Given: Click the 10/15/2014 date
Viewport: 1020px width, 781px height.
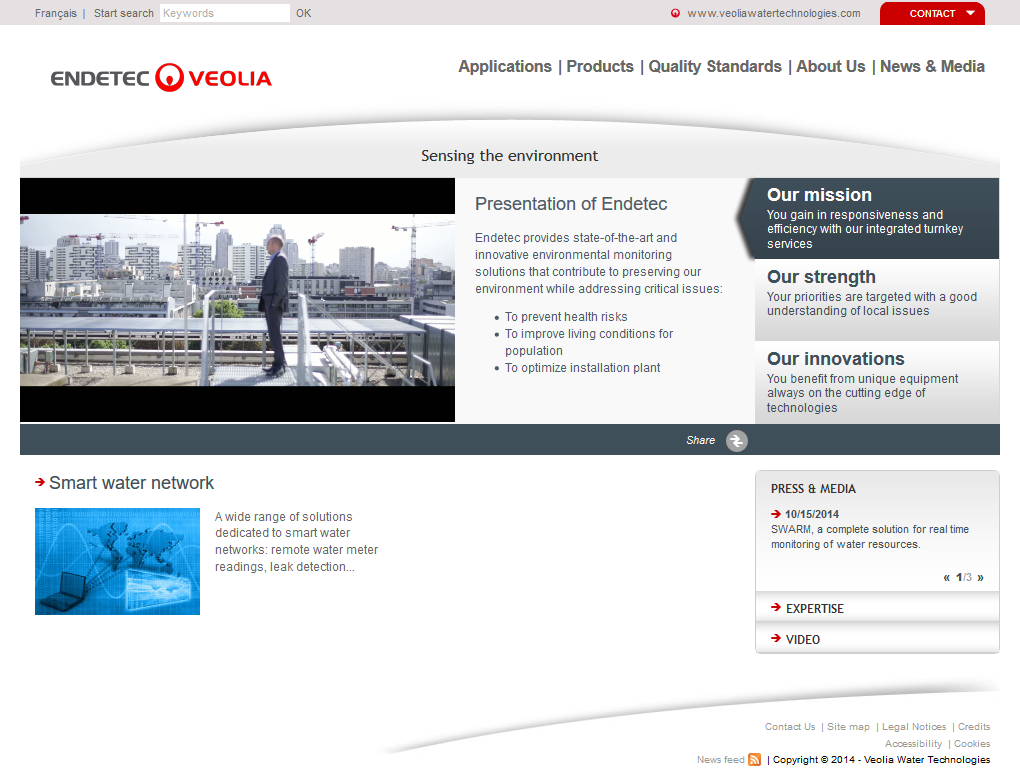Looking at the screenshot, I should coord(812,514).
